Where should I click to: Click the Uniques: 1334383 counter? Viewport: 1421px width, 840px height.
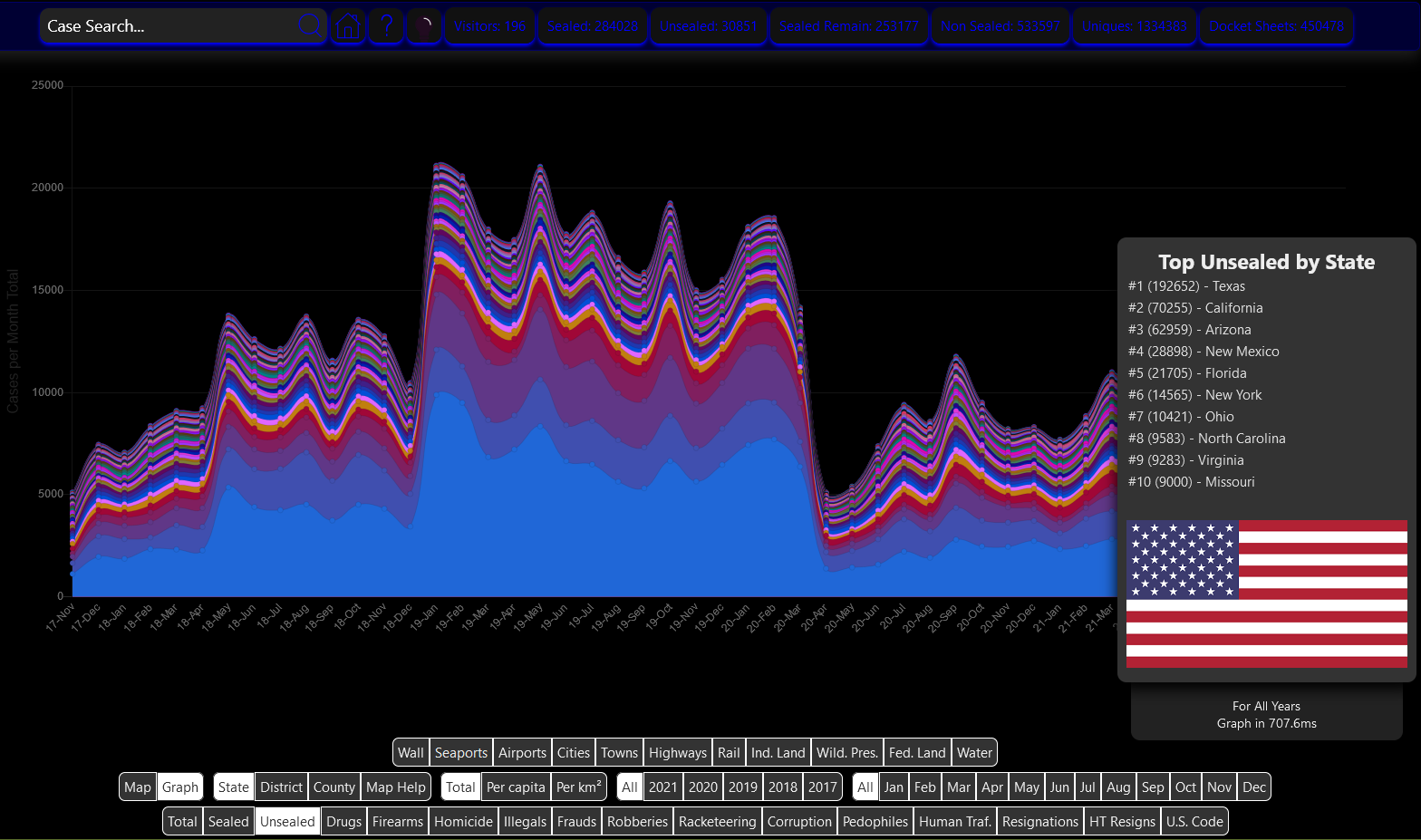(1135, 26)
